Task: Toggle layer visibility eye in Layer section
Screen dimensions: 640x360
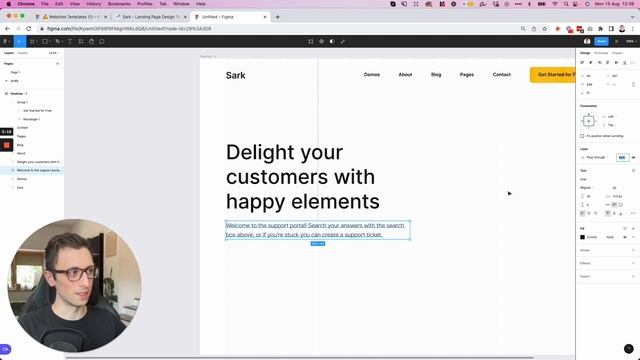Action: (x=633, y=158)
